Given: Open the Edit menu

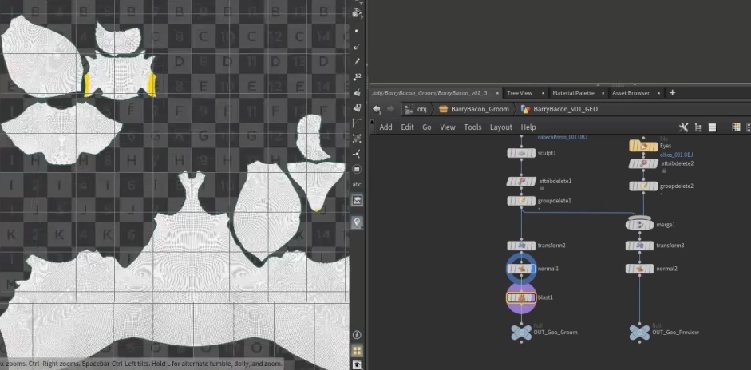Looking at the screenshot, I should [x=407, y=127].
